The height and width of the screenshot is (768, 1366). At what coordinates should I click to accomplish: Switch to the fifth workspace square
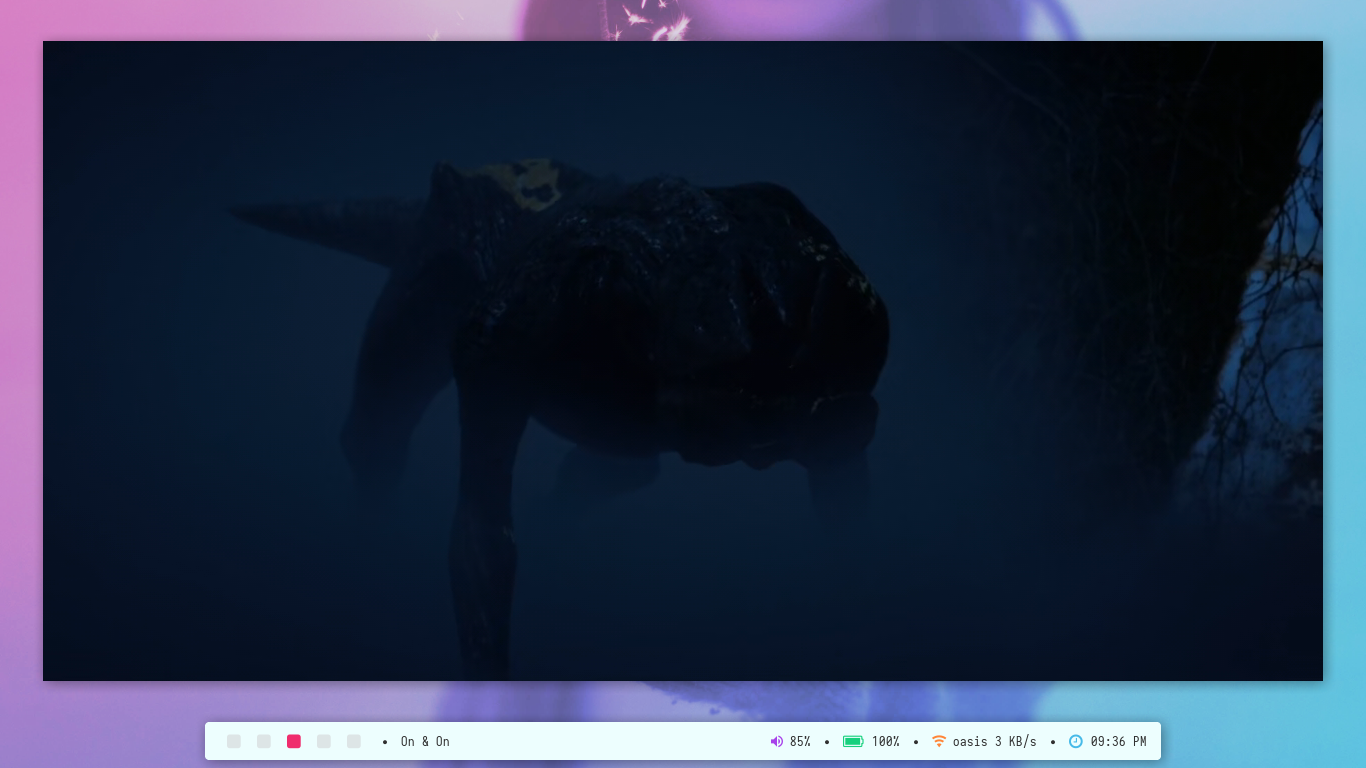click(x=354, y=741)
